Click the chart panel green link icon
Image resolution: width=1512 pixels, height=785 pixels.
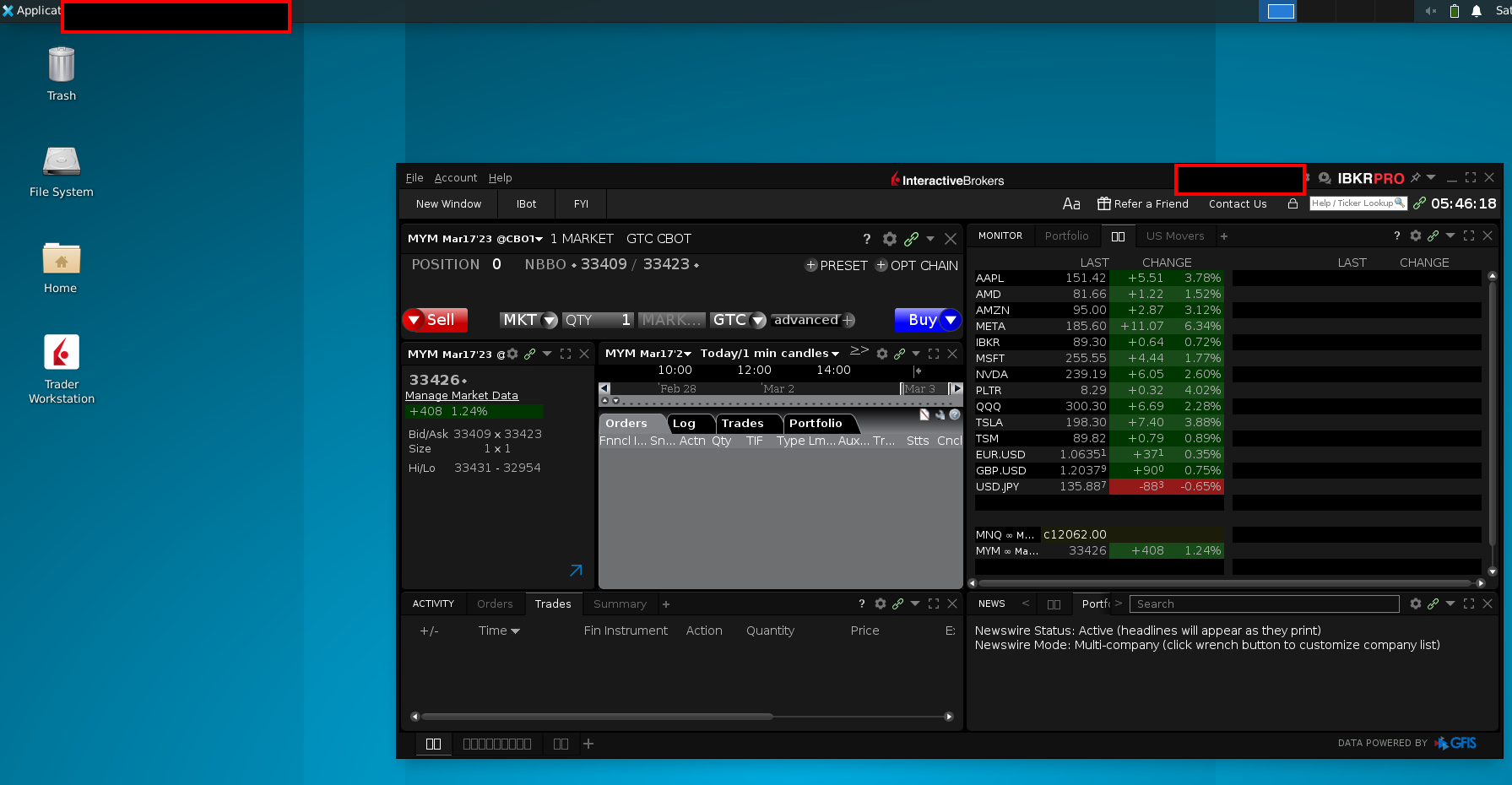(899, 354)
